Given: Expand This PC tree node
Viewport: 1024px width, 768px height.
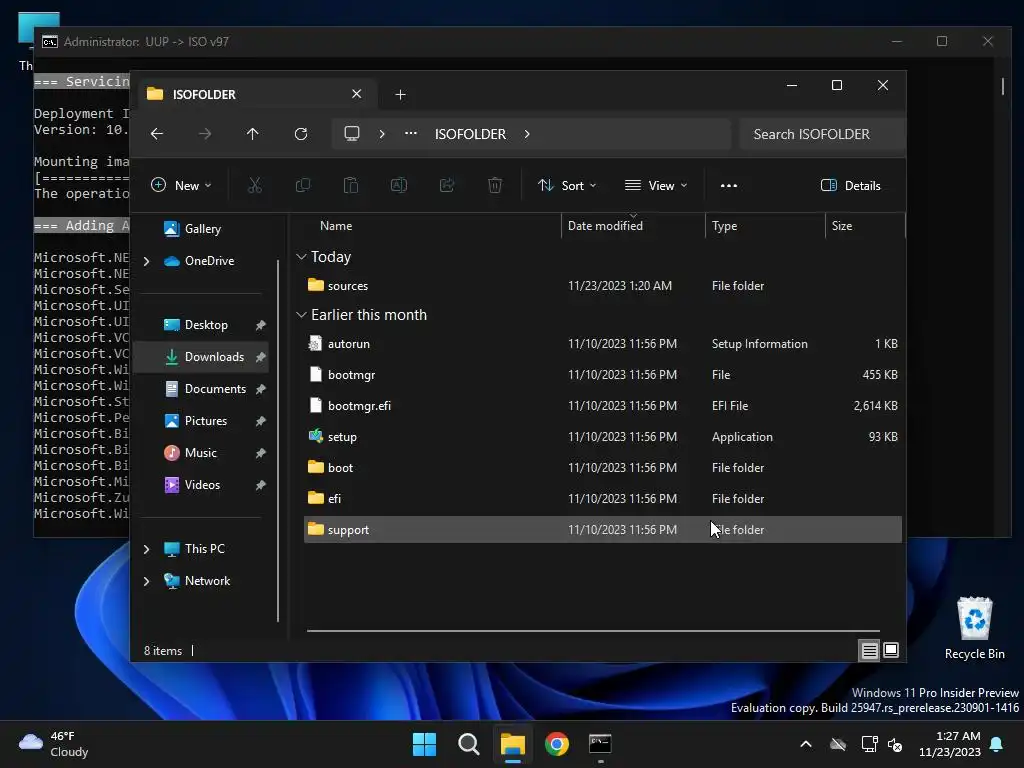Looking at the screenshot, I should [146, 549].
